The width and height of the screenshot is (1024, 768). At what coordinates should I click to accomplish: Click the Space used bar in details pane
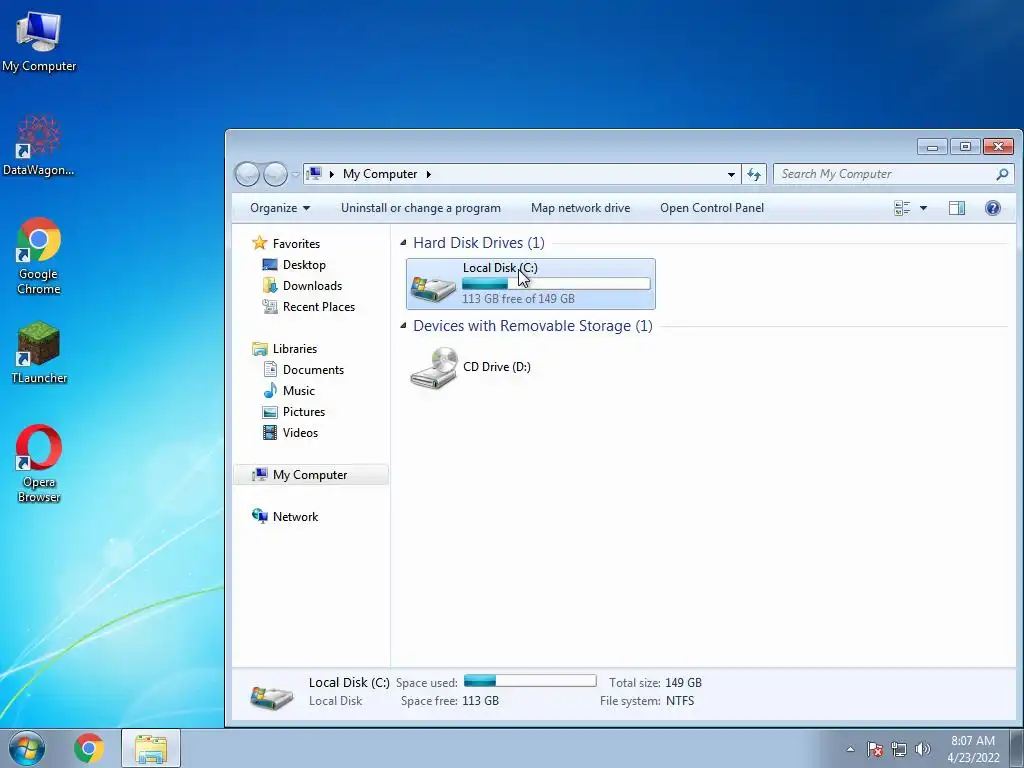(x=530, y=681)
